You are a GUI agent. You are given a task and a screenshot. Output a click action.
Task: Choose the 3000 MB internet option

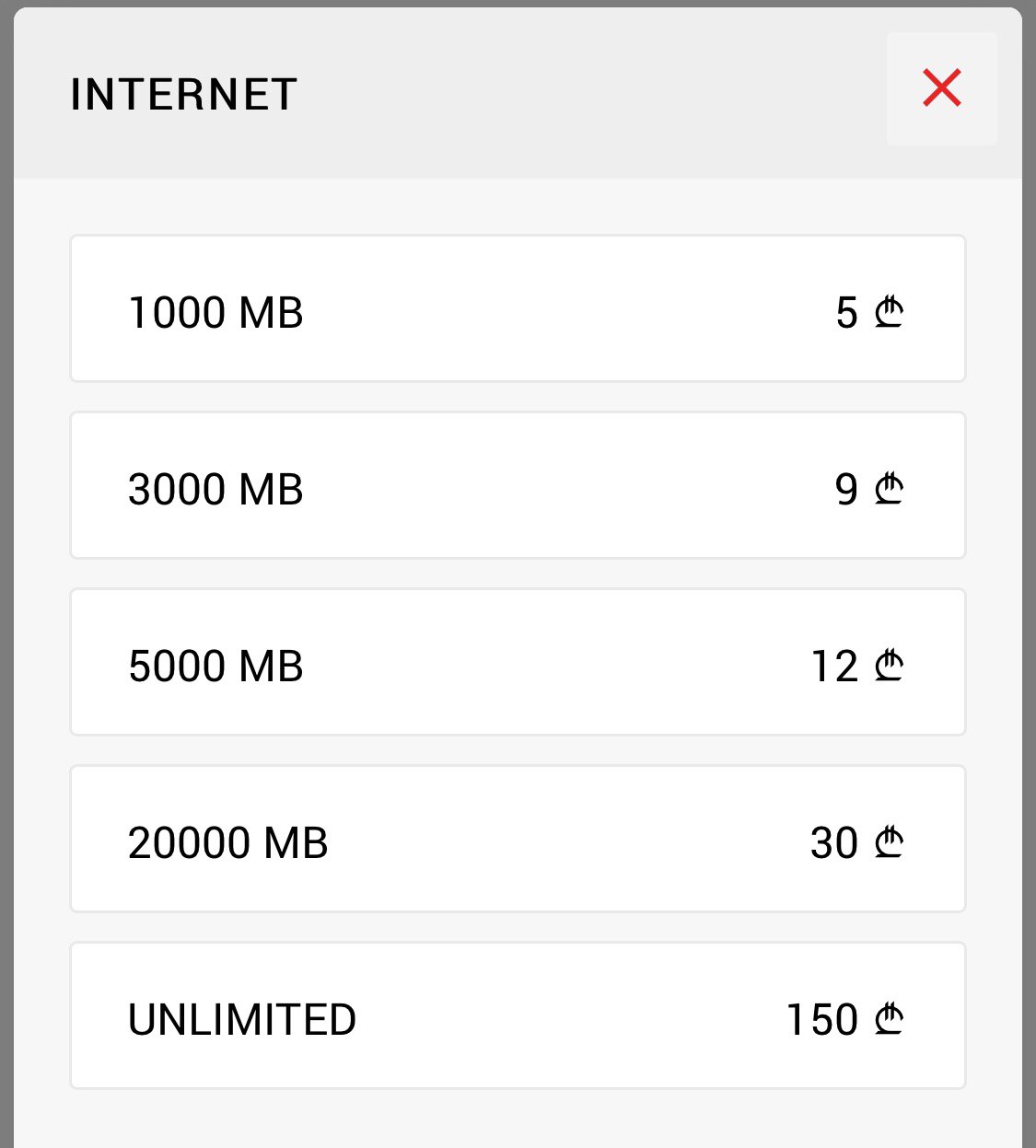pyautogui.click(x=518, y=485)
